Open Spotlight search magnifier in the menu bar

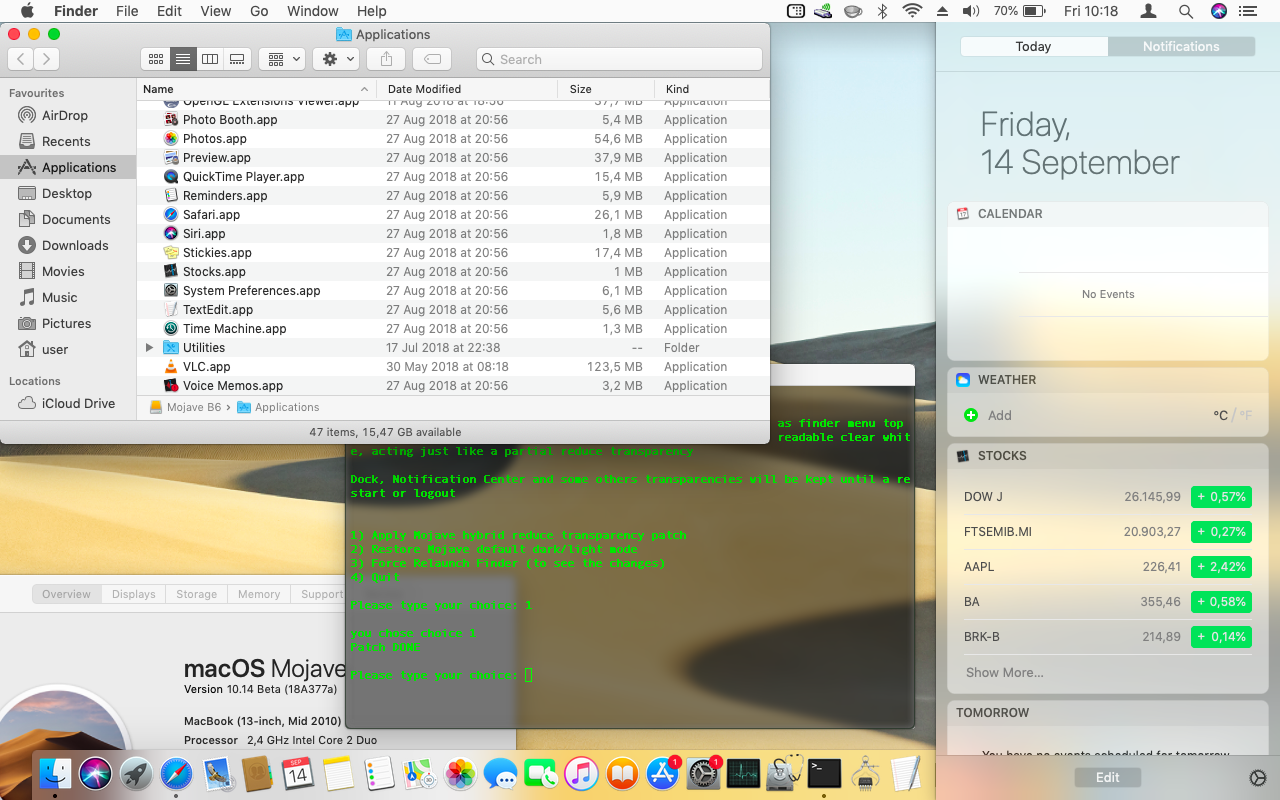coord(1185,11)
